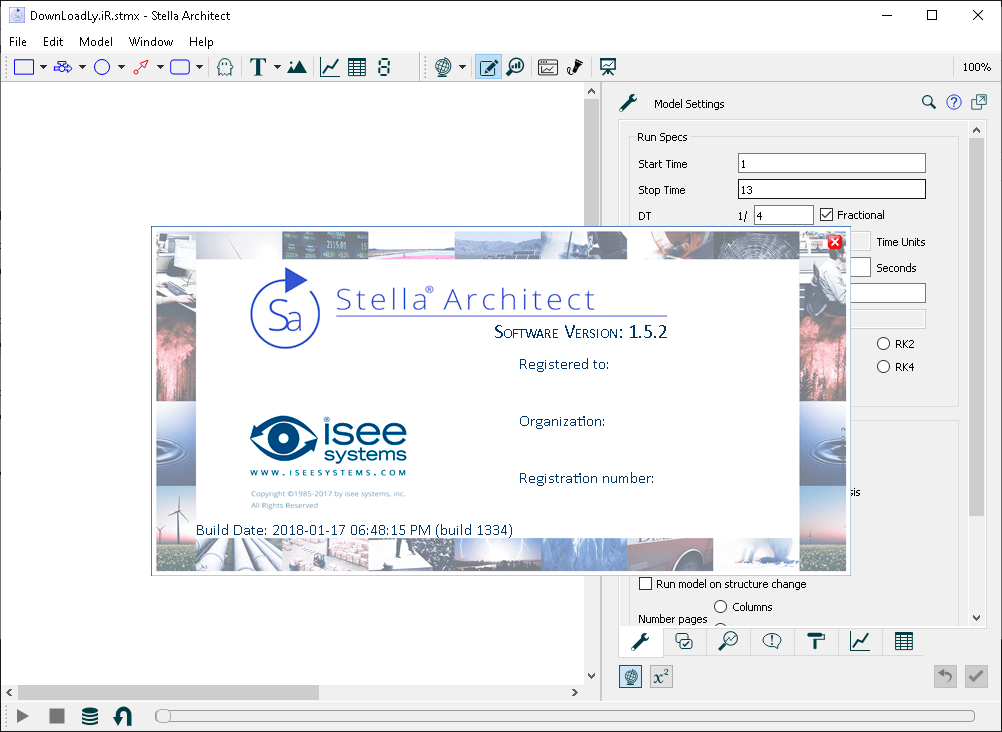
Task: Open the Stock tool dropdown arrow
Action: click(43, 67)
